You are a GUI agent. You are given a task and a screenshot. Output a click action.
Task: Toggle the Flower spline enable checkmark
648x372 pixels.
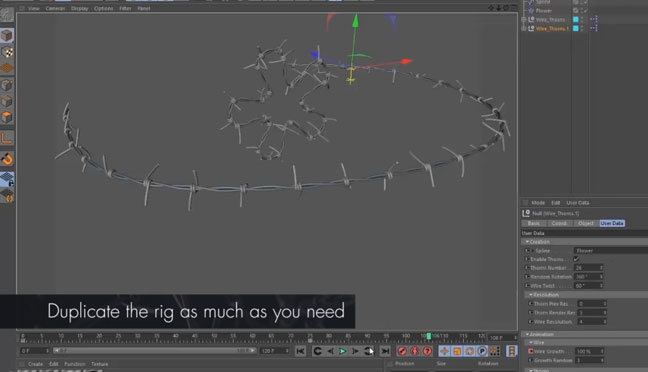(585, 10)
